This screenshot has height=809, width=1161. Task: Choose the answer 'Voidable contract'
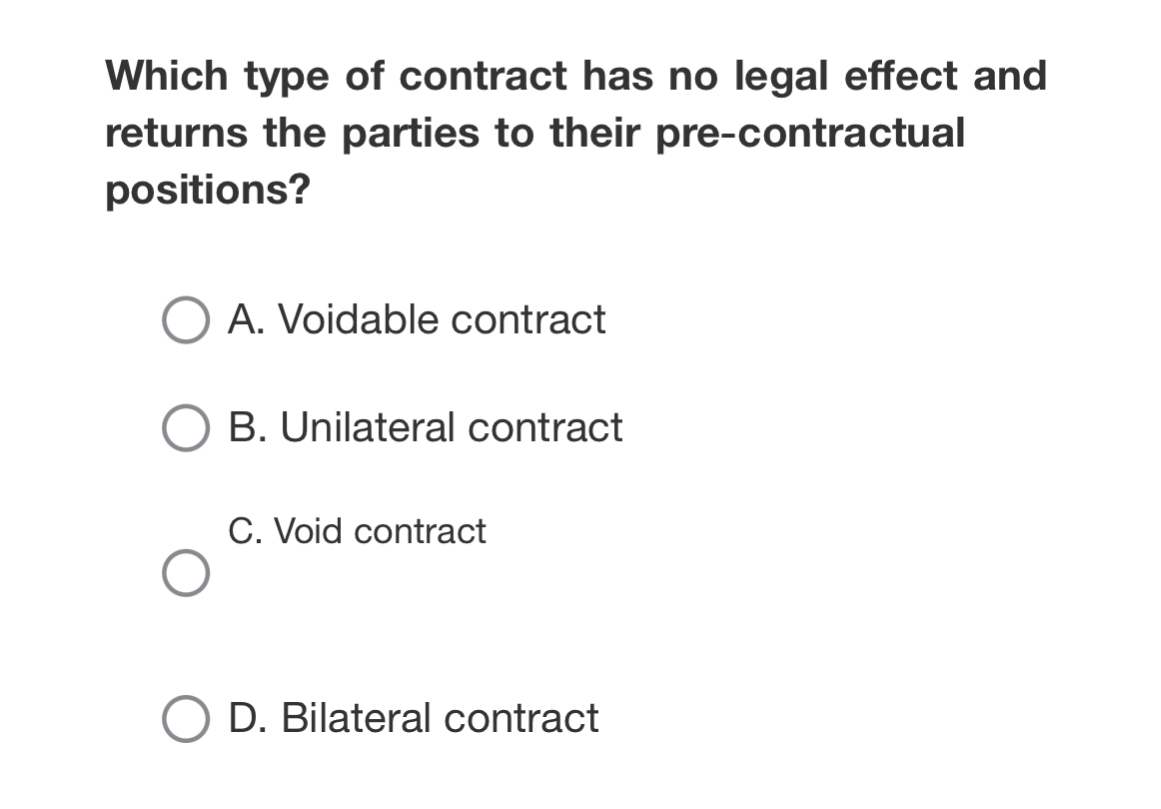click(416, 319)
